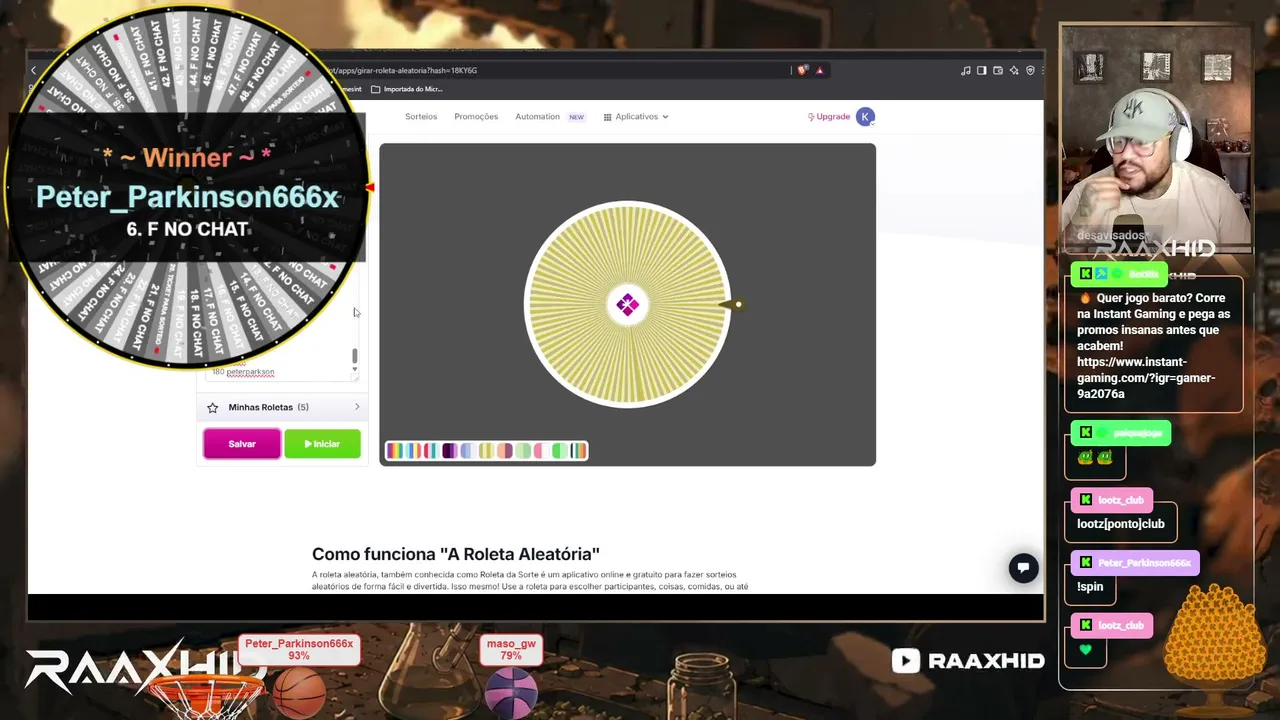Expand the Minhas Roletas section arrow

[357, 407]
